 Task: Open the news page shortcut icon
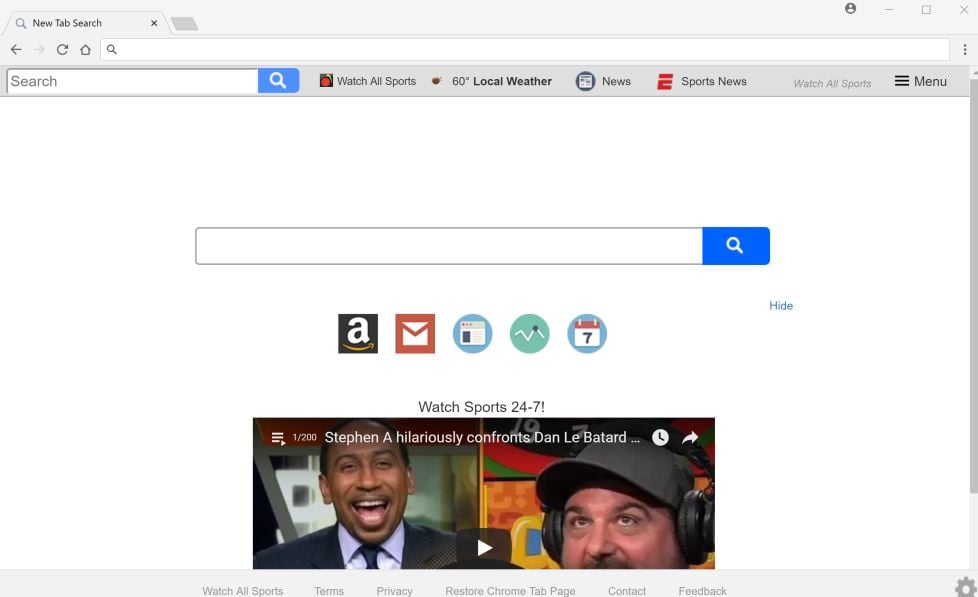pos(472,333)
